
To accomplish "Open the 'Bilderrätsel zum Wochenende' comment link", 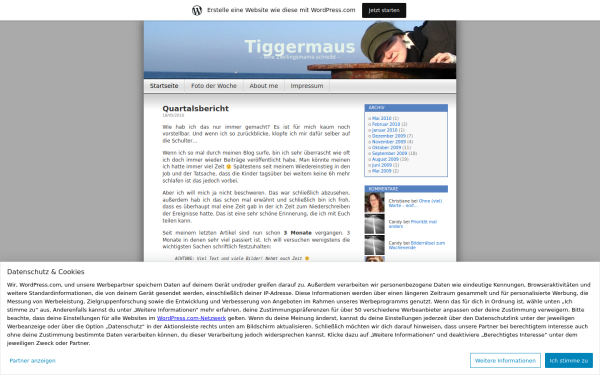I will (417, 246).
